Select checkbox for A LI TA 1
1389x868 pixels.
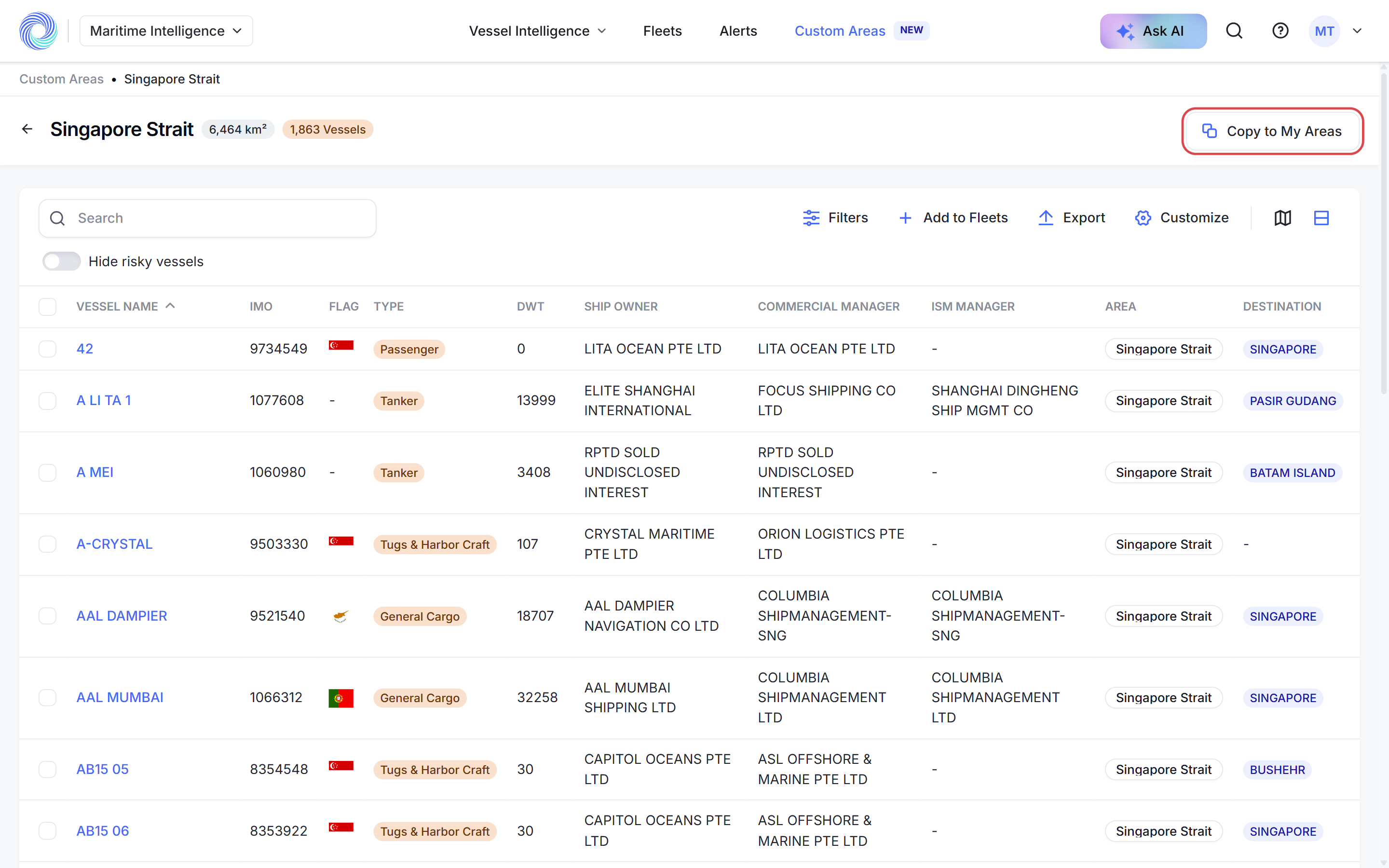[48, 401]
